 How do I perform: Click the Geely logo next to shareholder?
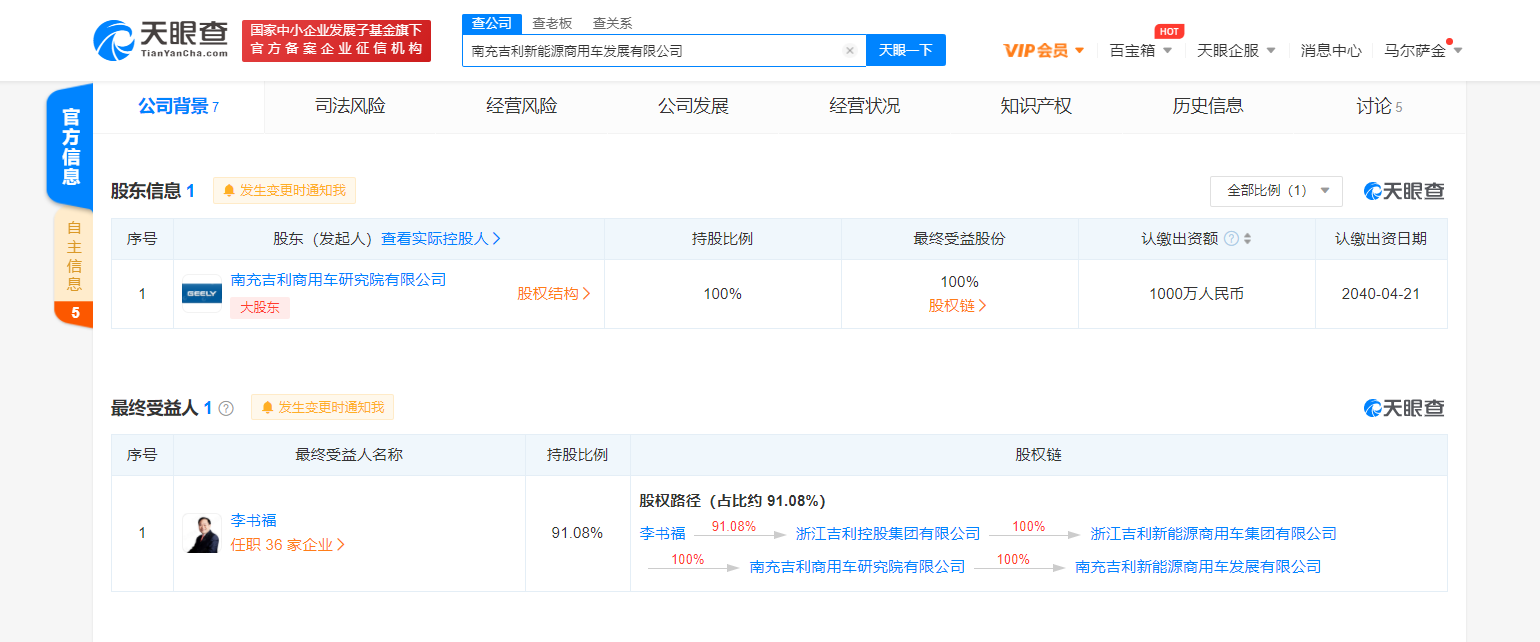(202, 293)
